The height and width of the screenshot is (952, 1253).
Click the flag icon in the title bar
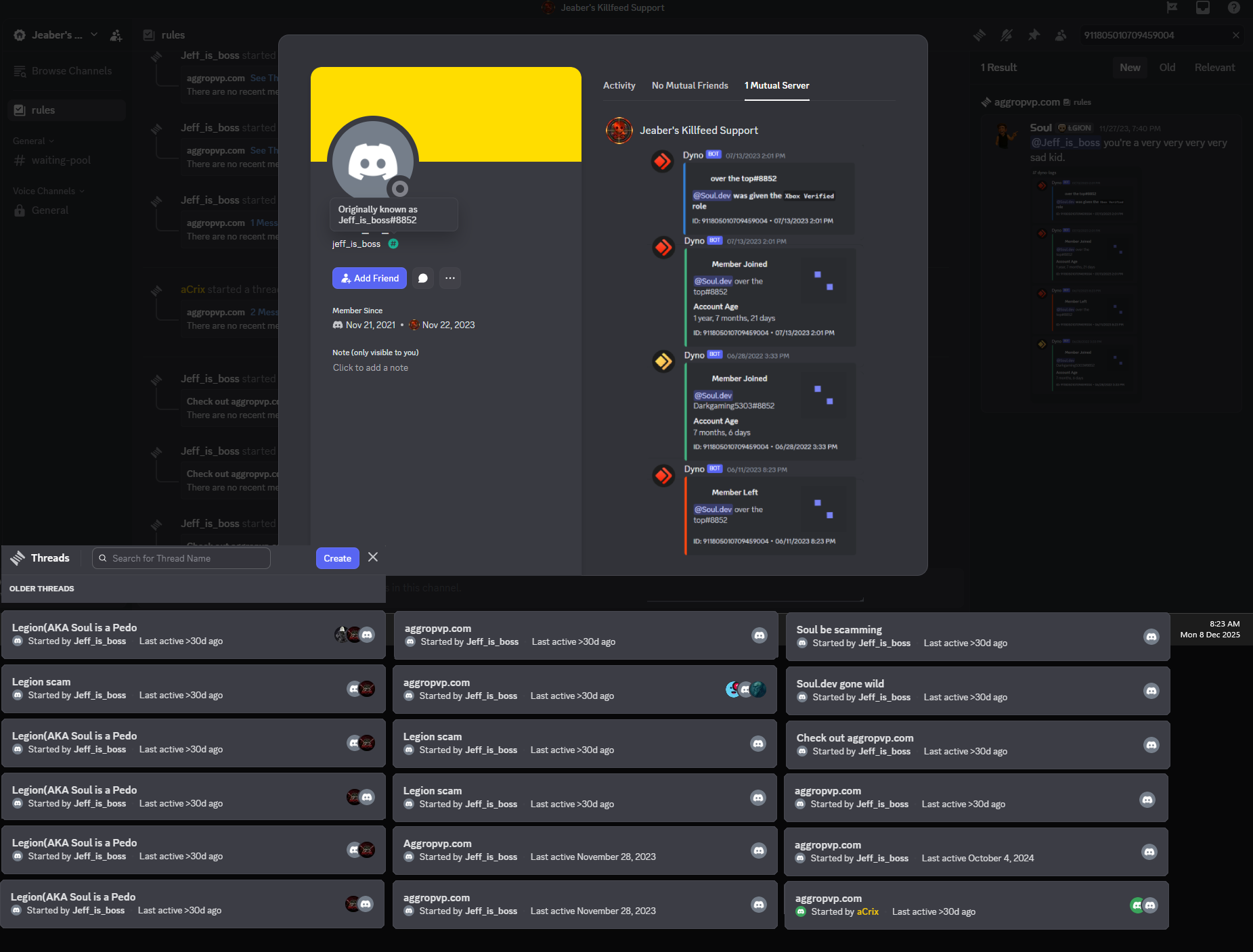(1172, 7)
